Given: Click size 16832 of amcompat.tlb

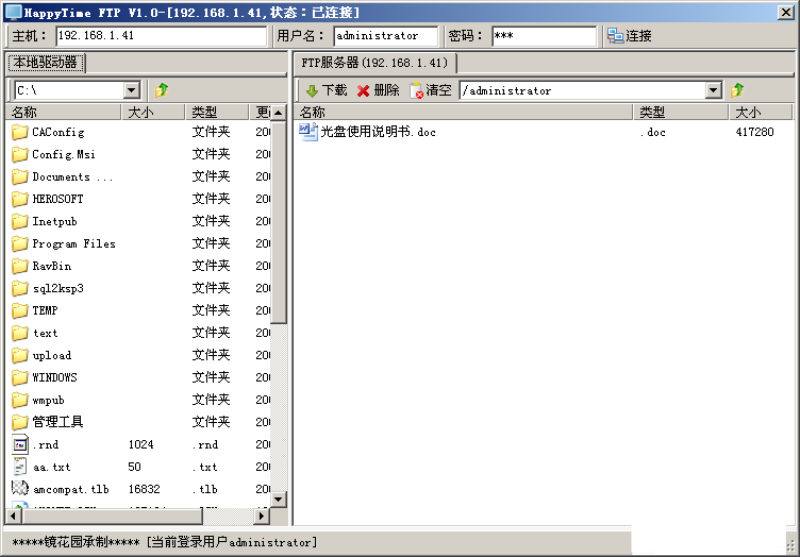Looking at the screenshot, I should [x=144, y=489].
